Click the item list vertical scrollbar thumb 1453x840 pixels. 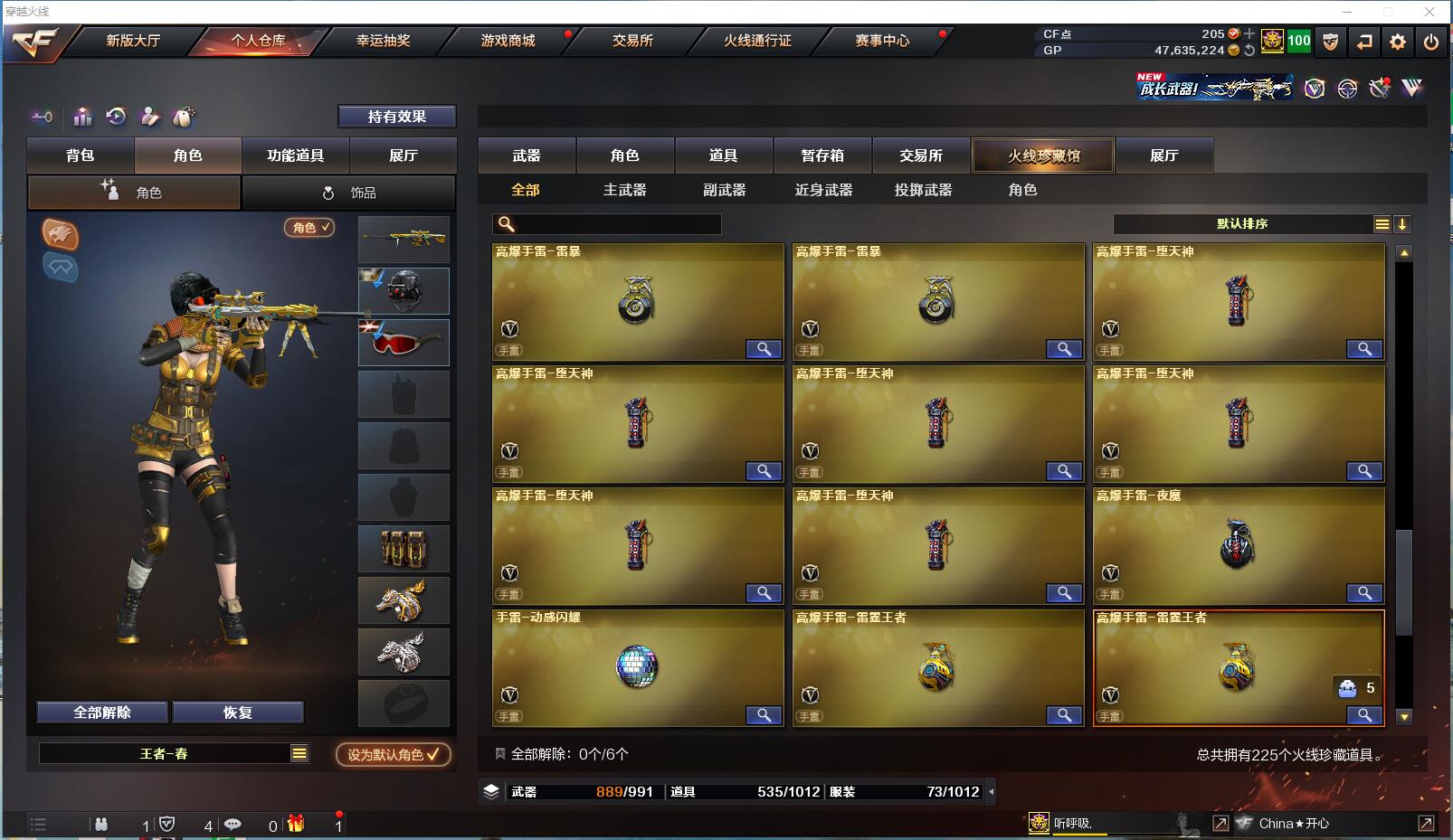click(1404, 582)
